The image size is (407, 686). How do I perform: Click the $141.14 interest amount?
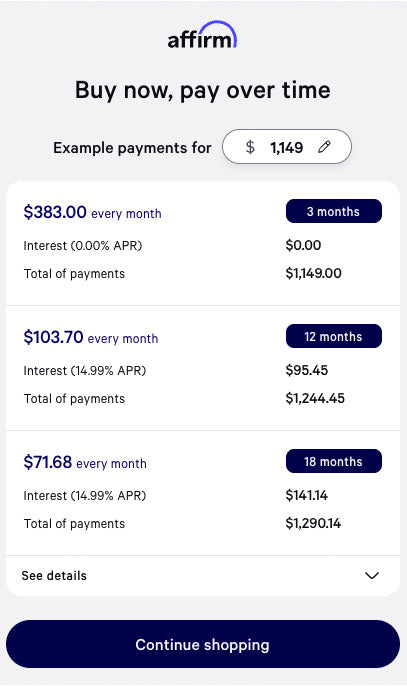307,495
